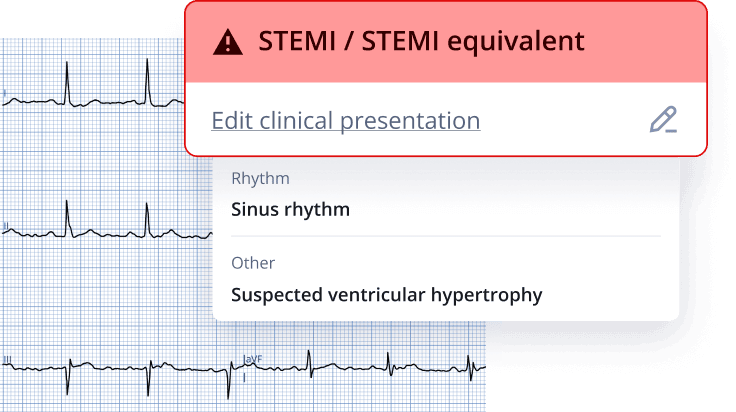736x412 pixels.
Task: Click first upward QRS spike in aVF
Action: pyautogui.click(x=309, y=363)
